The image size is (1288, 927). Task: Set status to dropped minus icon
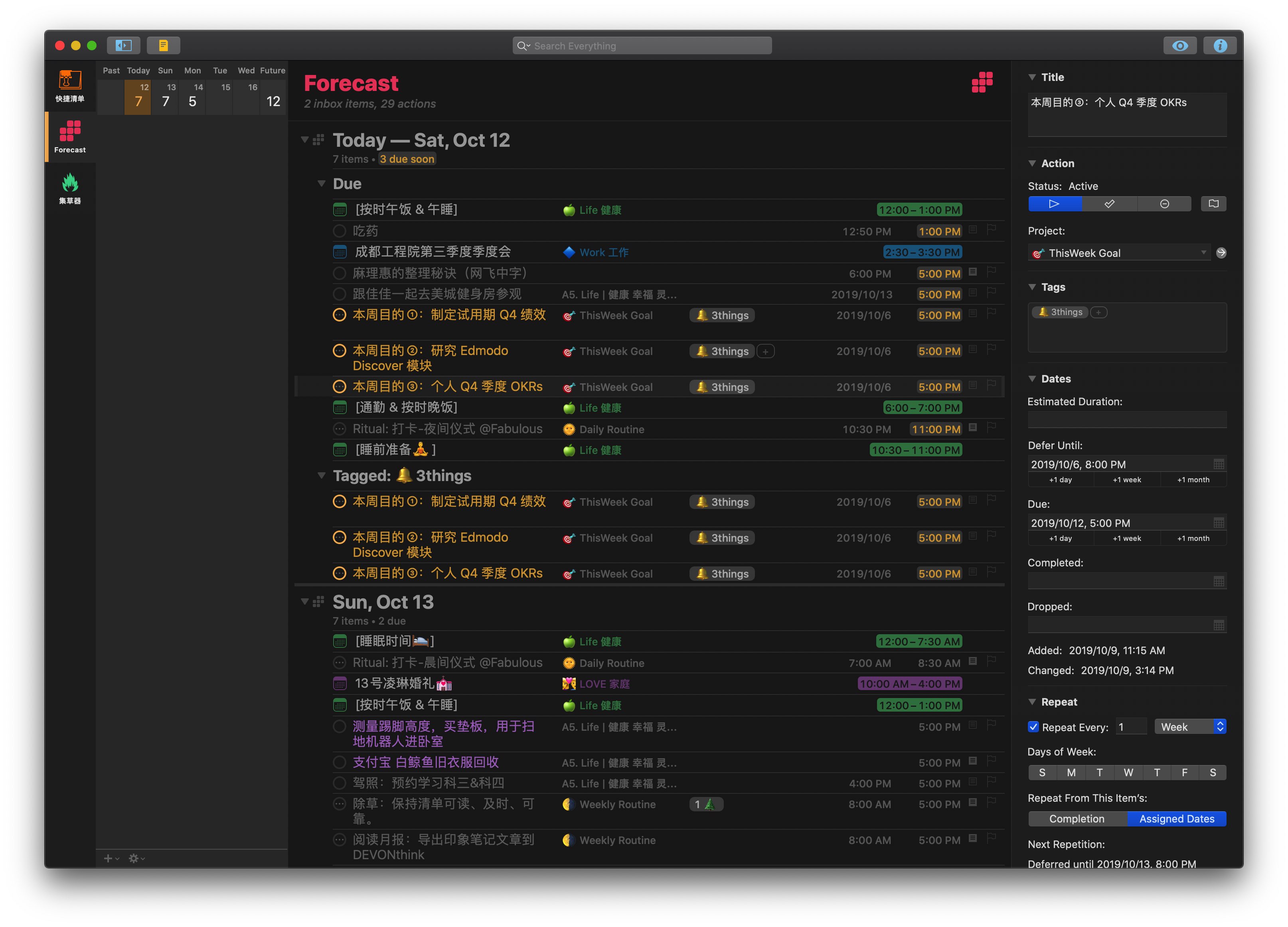(x=1164, y=204)
